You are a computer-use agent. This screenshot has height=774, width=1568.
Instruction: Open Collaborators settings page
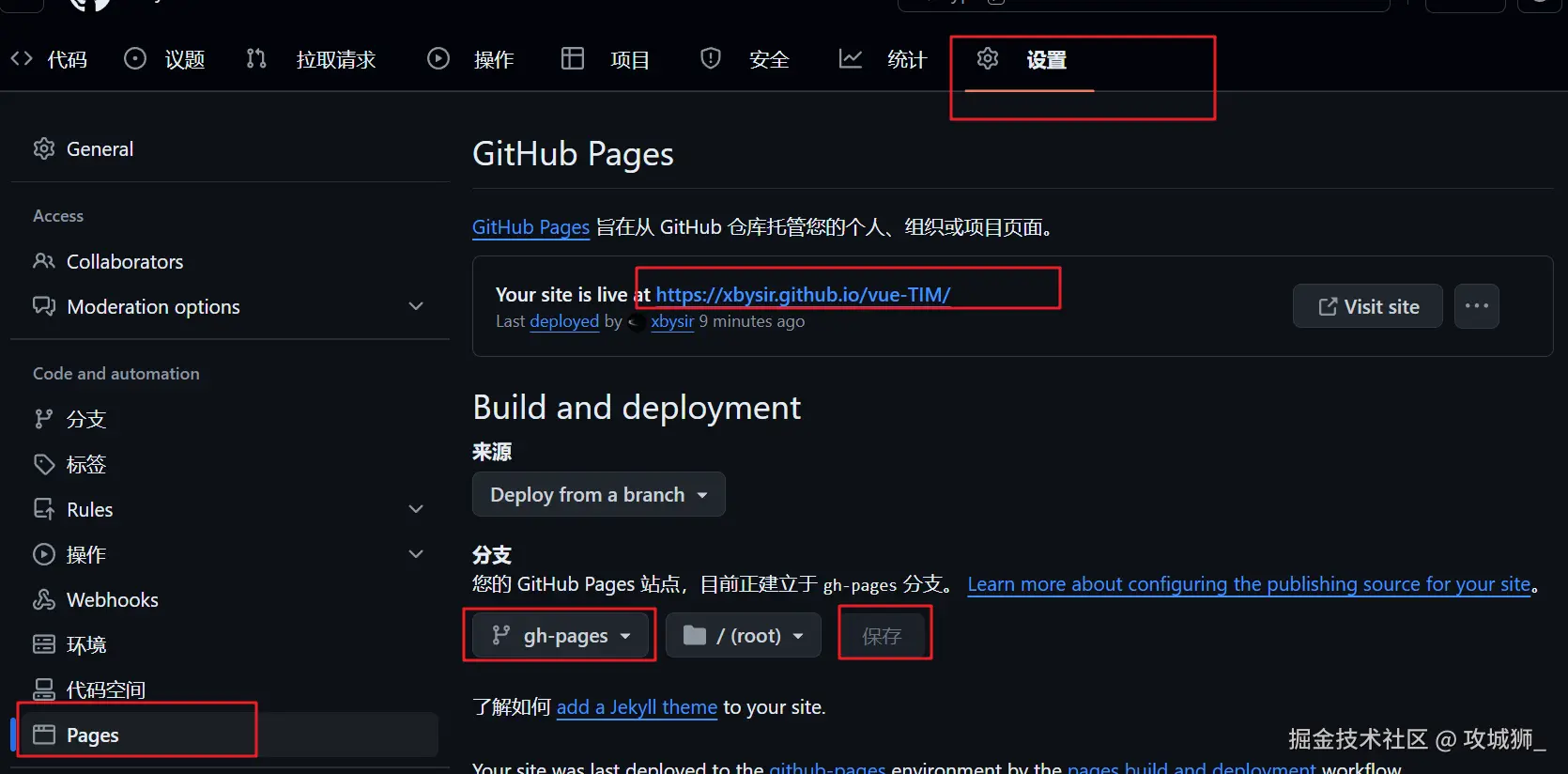click(230, 261)
